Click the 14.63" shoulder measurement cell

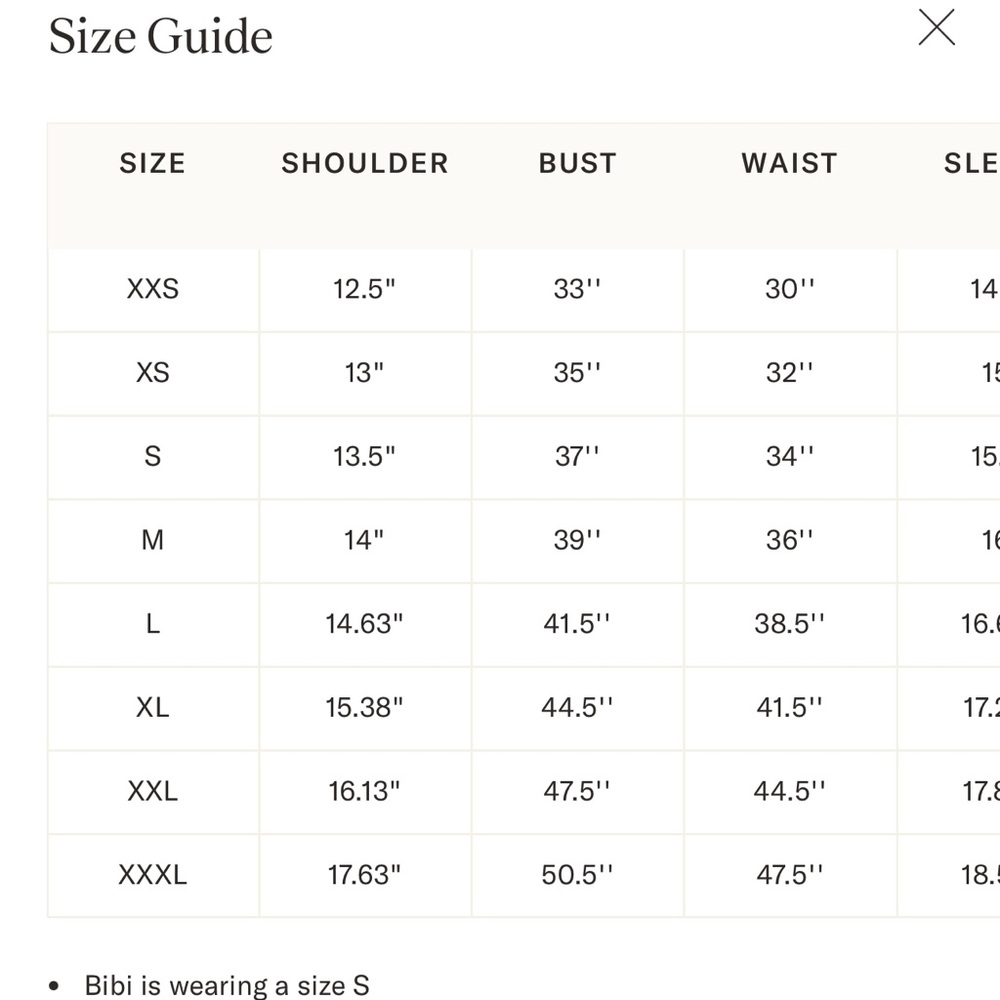(365, 624)
